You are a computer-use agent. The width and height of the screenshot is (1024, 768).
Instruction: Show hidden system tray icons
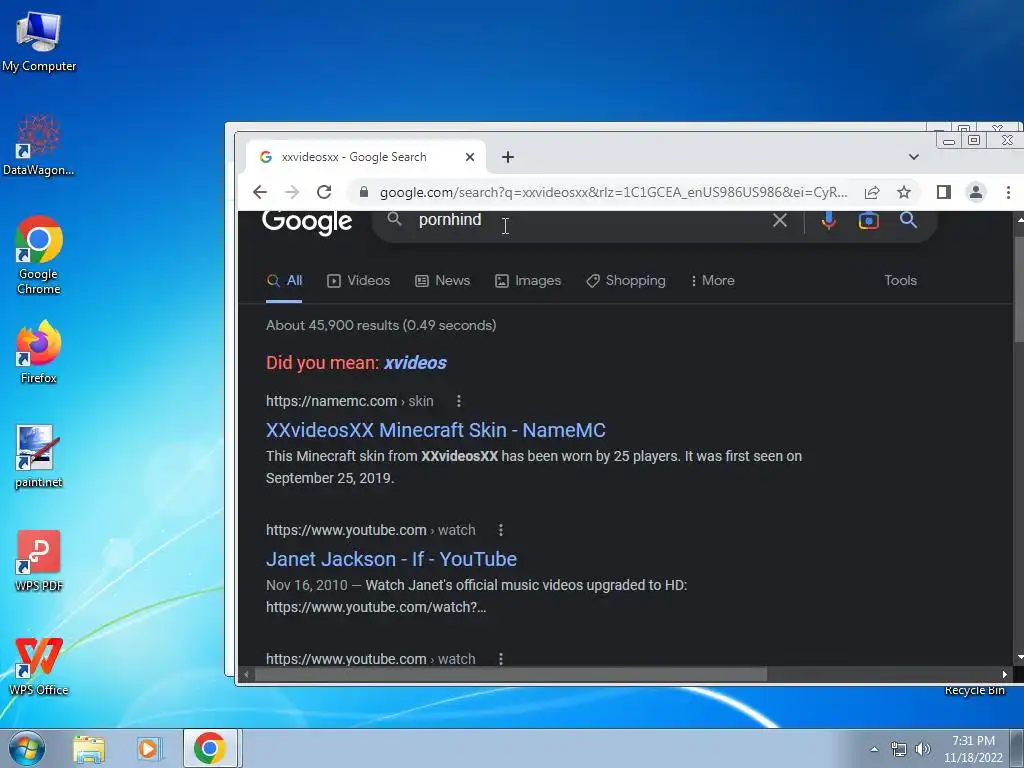[x=874, y=749]
